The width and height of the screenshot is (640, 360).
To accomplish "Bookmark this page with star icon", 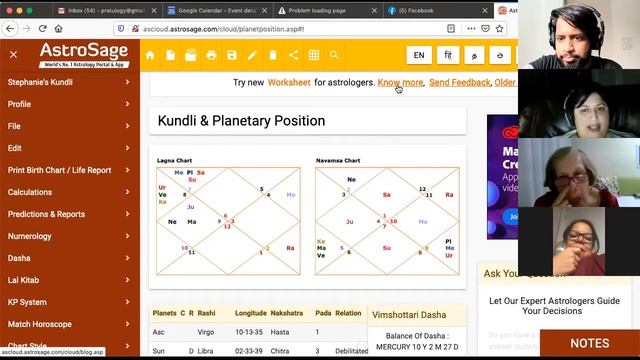I will pyautogui.click(x=499, y=29).
